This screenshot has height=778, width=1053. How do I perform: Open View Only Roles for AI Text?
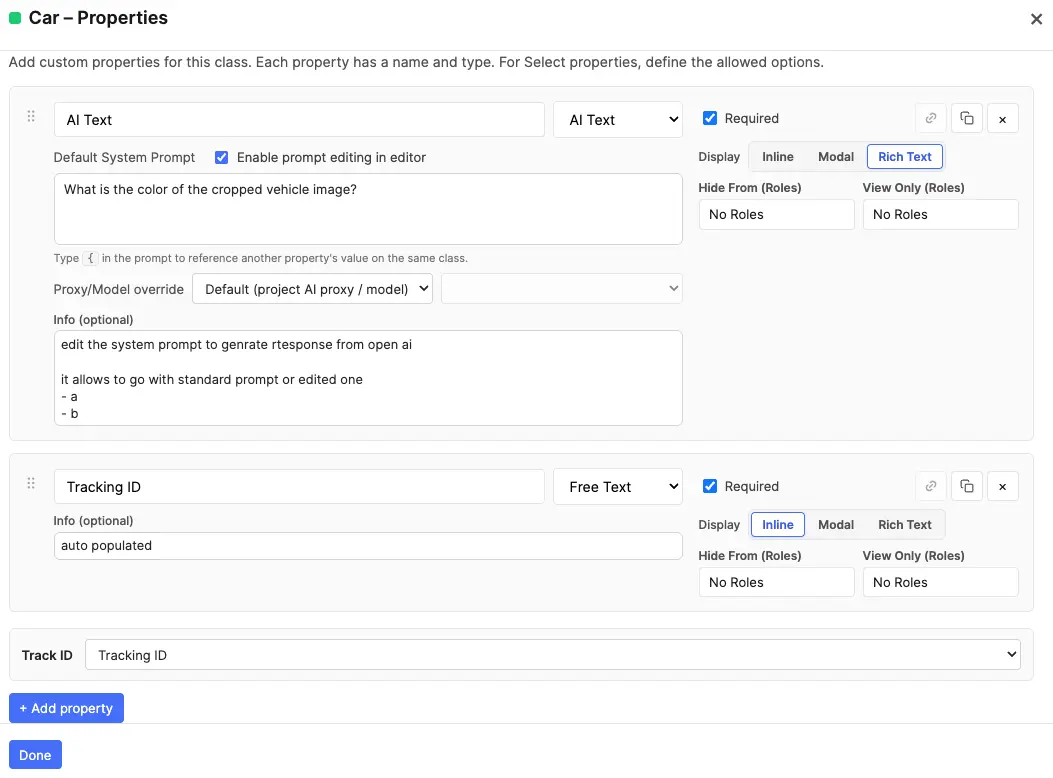[x=940, y=214]
